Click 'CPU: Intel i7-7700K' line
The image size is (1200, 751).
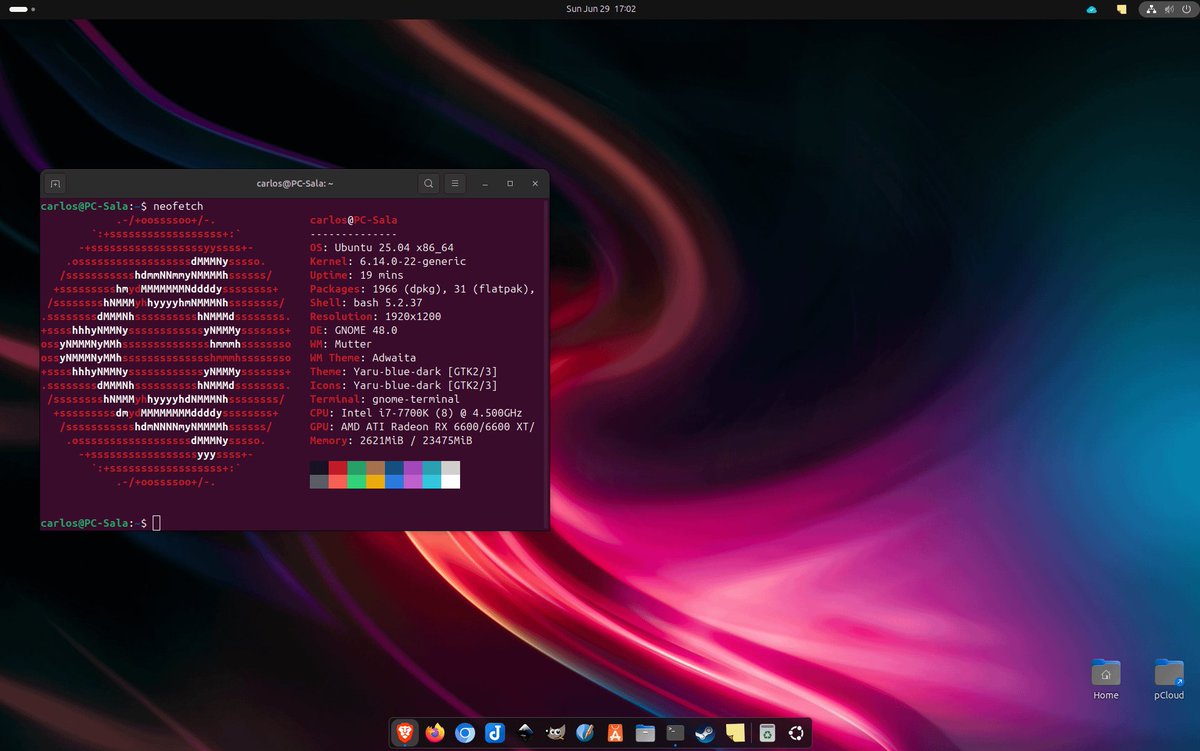coord(416,413)
